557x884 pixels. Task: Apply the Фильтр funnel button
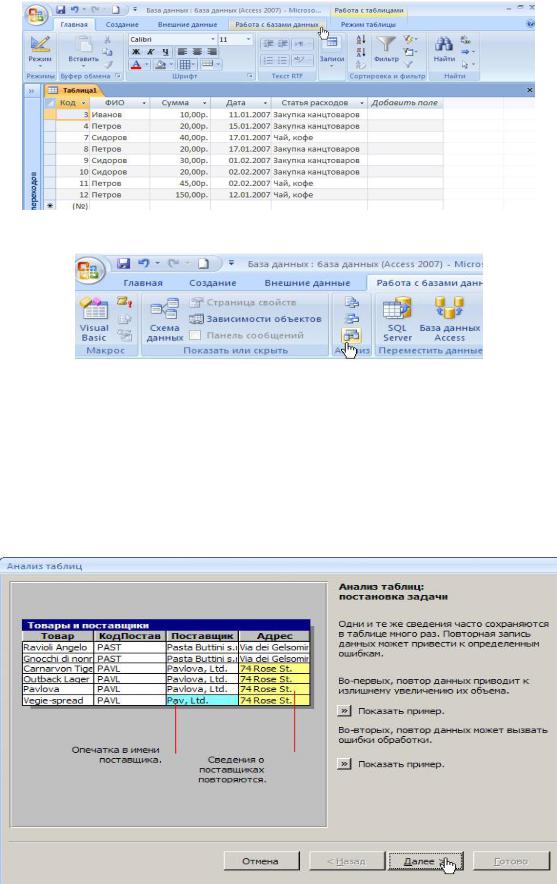click(x=386, y=50)
